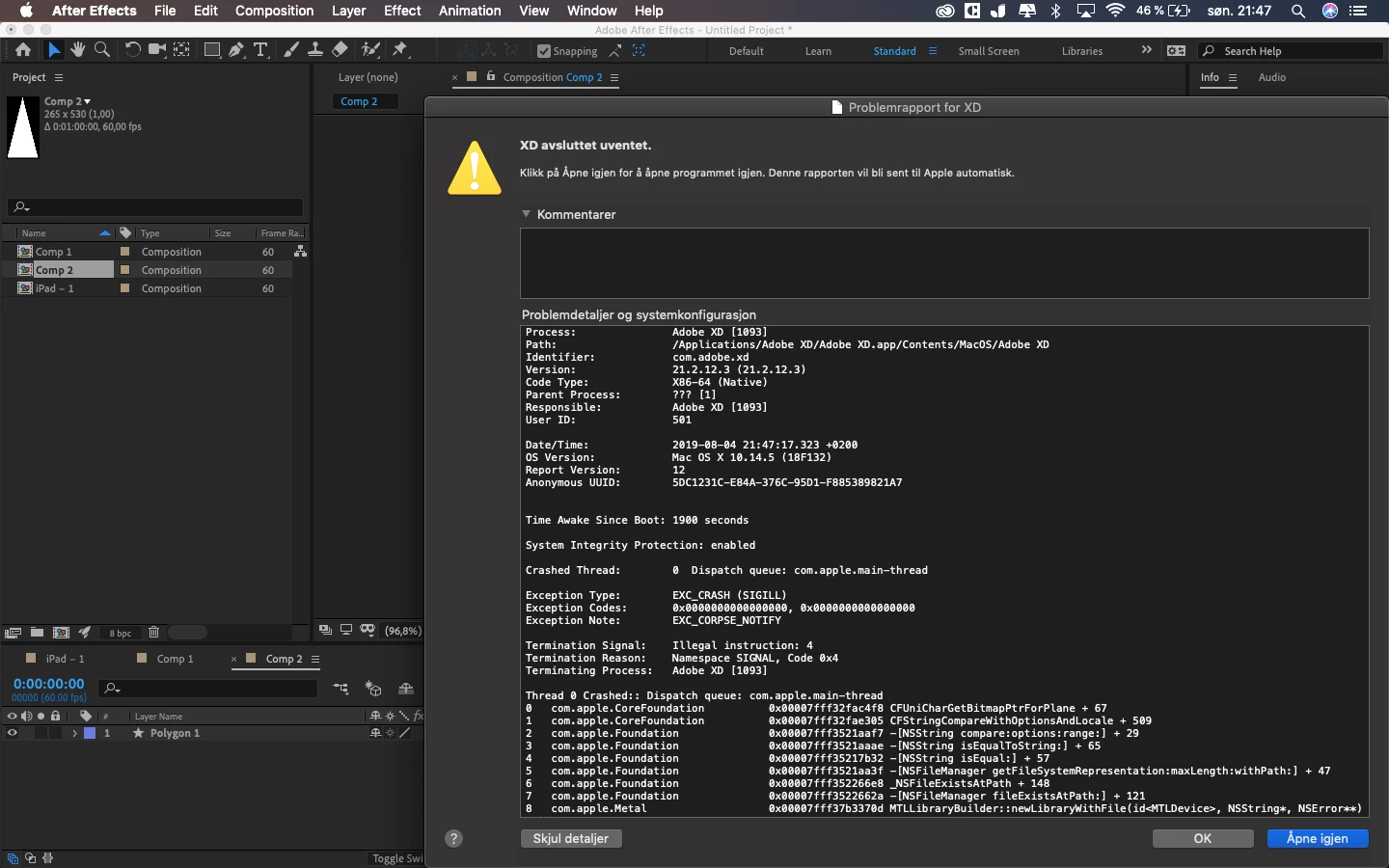The image size is (1389, 868).
Task: Open the Project Flowchart icon beside Comp 1
Action: coord(300,251)
